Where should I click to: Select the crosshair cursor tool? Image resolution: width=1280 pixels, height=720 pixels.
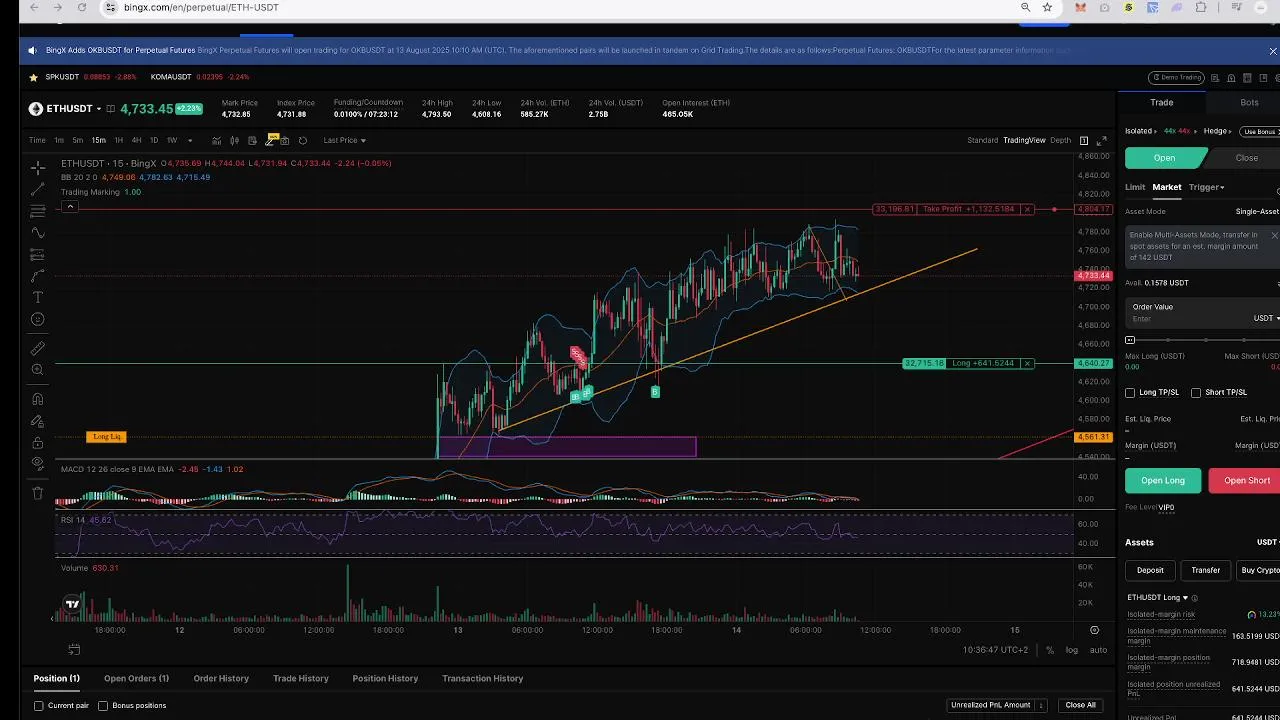click(38, 168)
